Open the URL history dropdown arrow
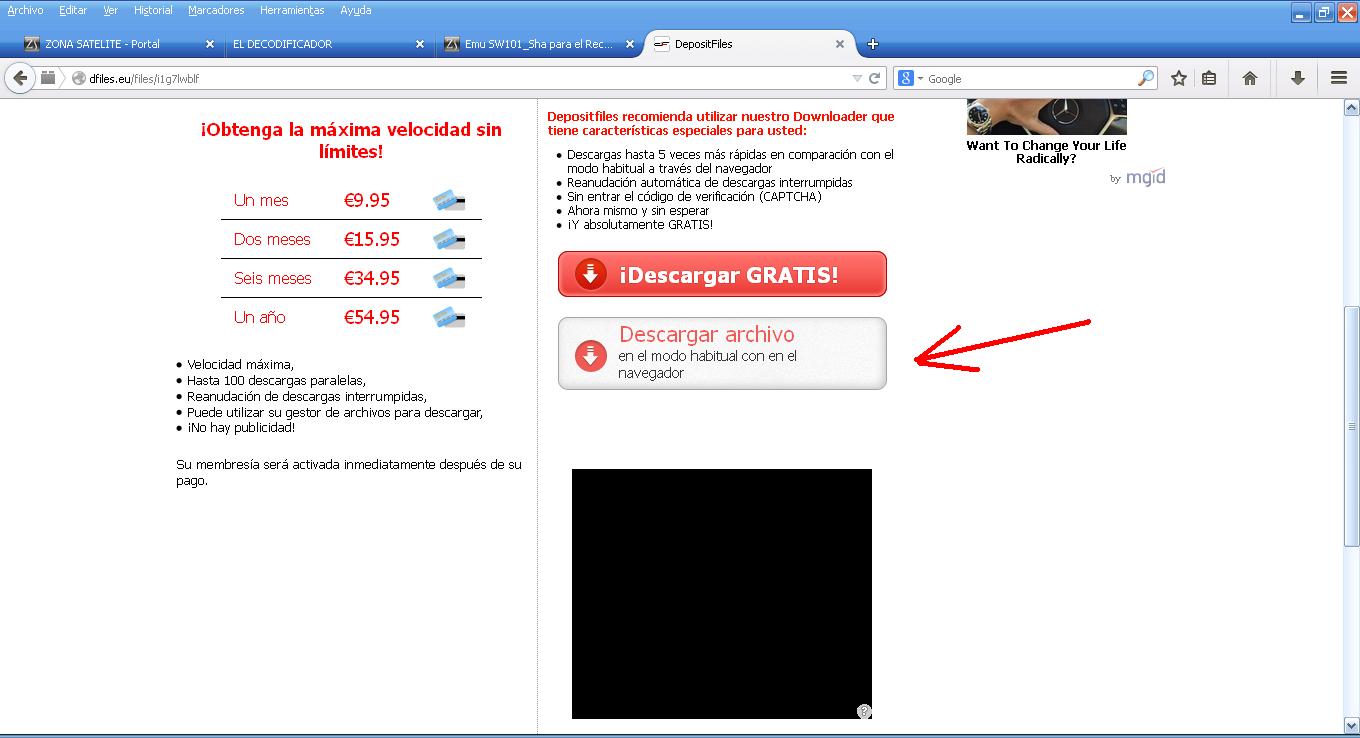This screenshot has width=1360, height=738. [x=857, y=78]
